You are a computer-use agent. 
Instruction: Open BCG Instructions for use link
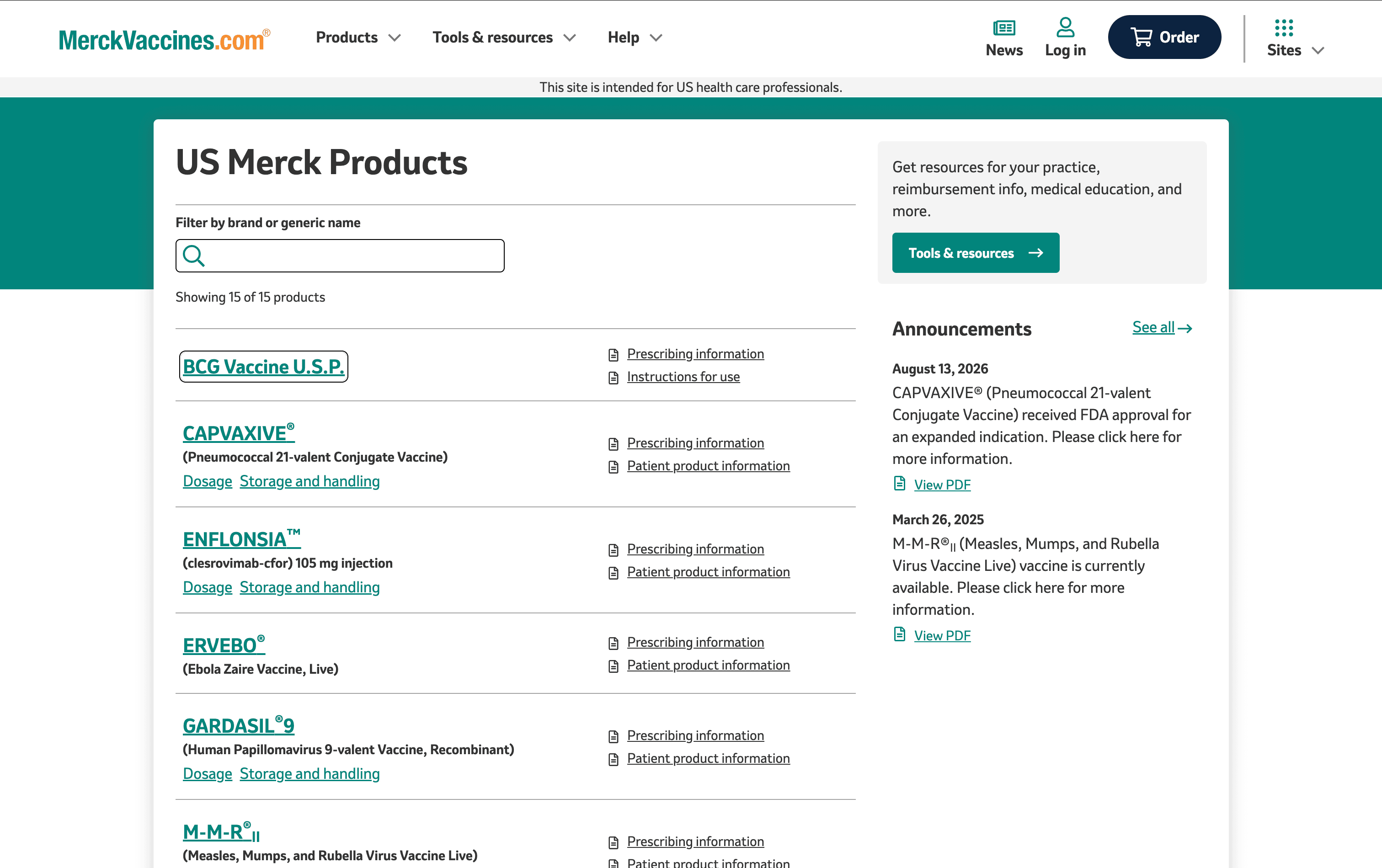coord(683,377)
